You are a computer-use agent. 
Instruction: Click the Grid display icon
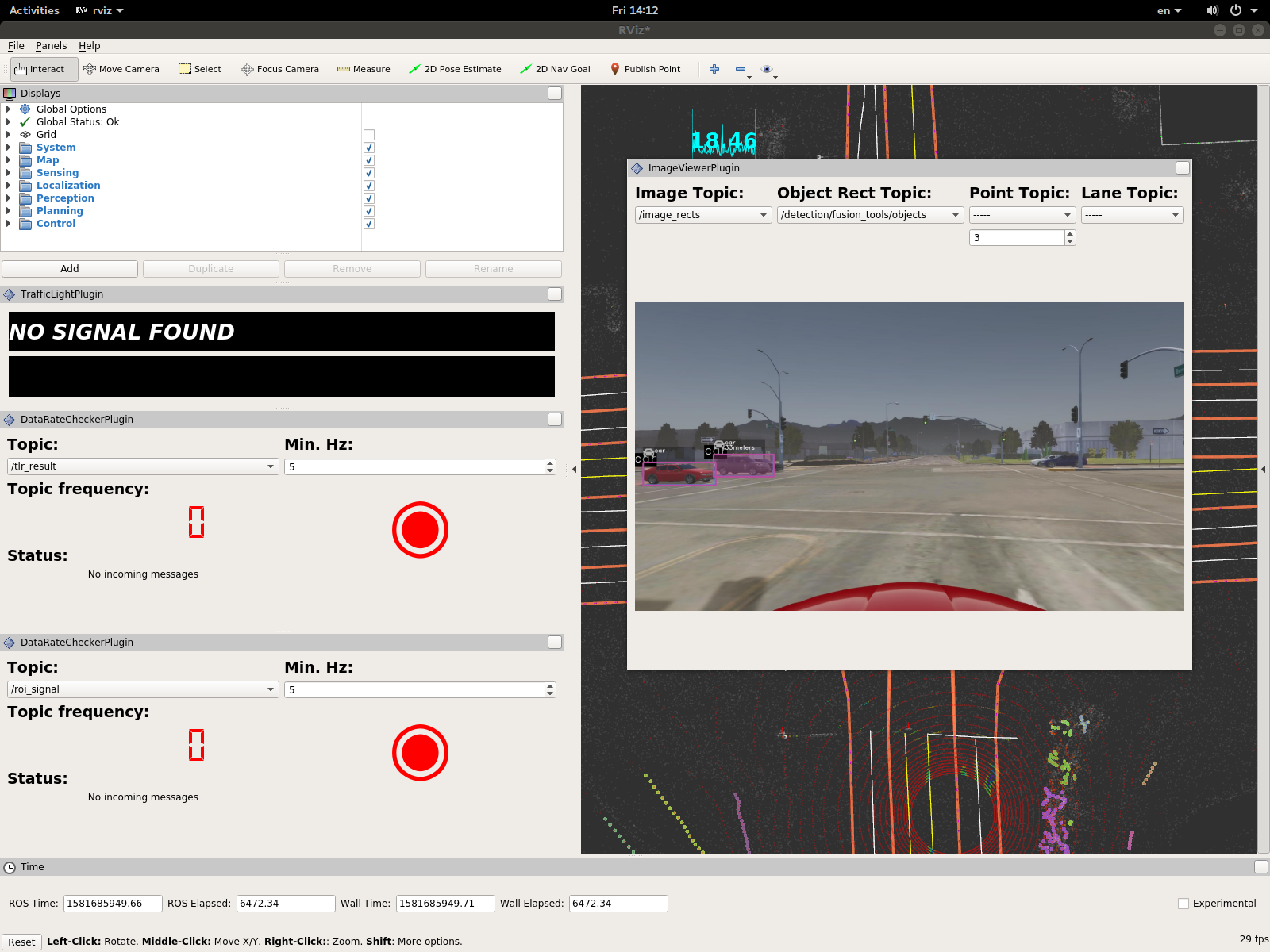(25, 135)
